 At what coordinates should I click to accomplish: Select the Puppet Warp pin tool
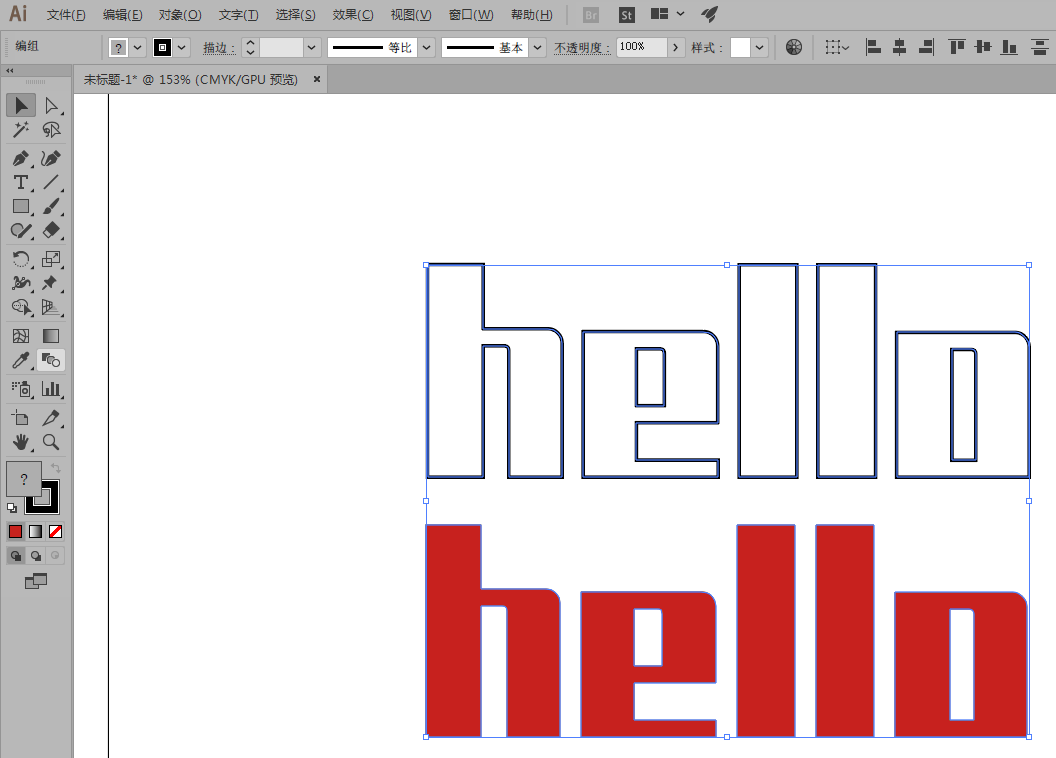point(51,283)
